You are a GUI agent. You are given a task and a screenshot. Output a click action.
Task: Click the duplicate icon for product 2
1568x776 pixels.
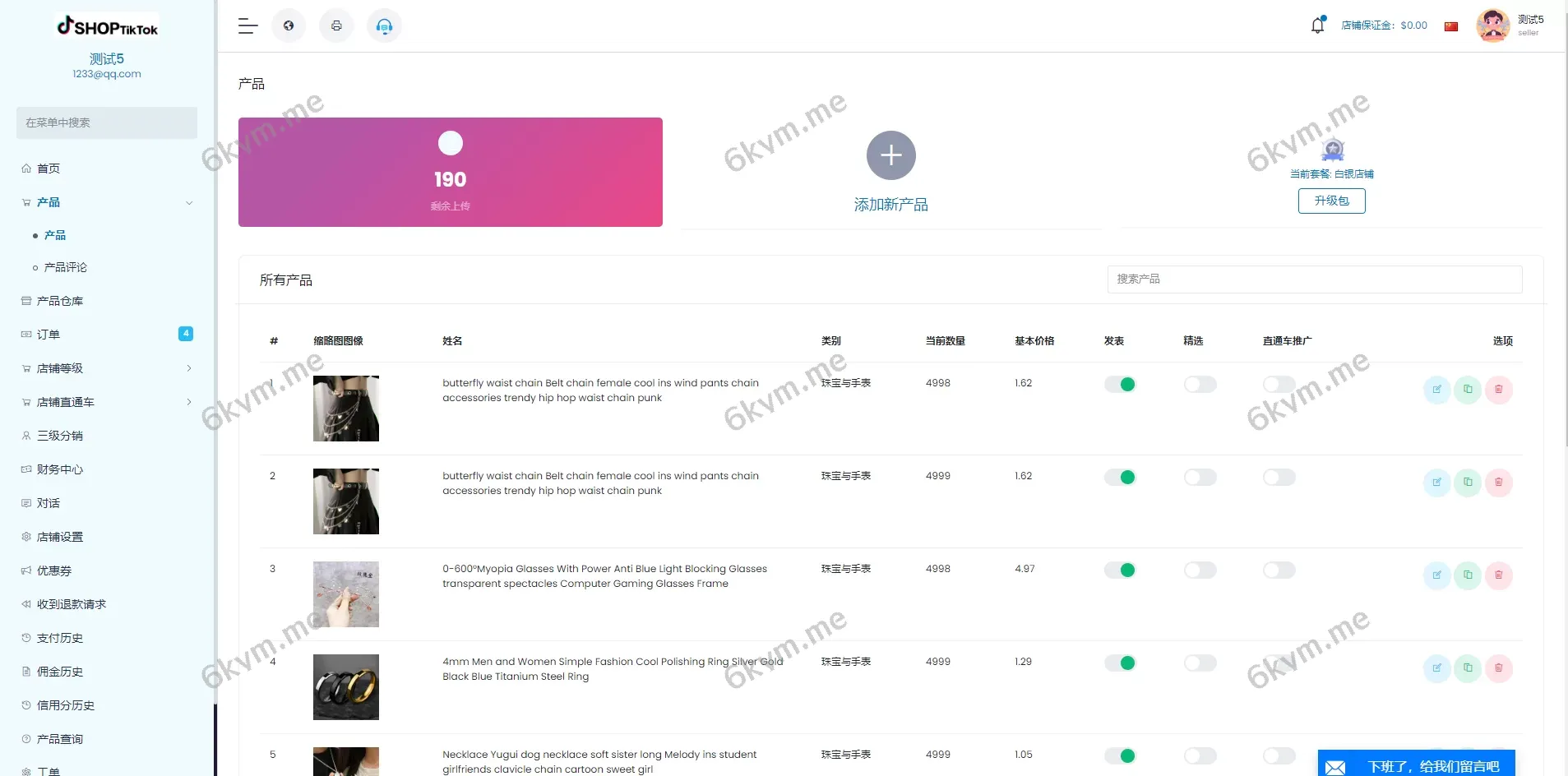[x=1468, y=483]
